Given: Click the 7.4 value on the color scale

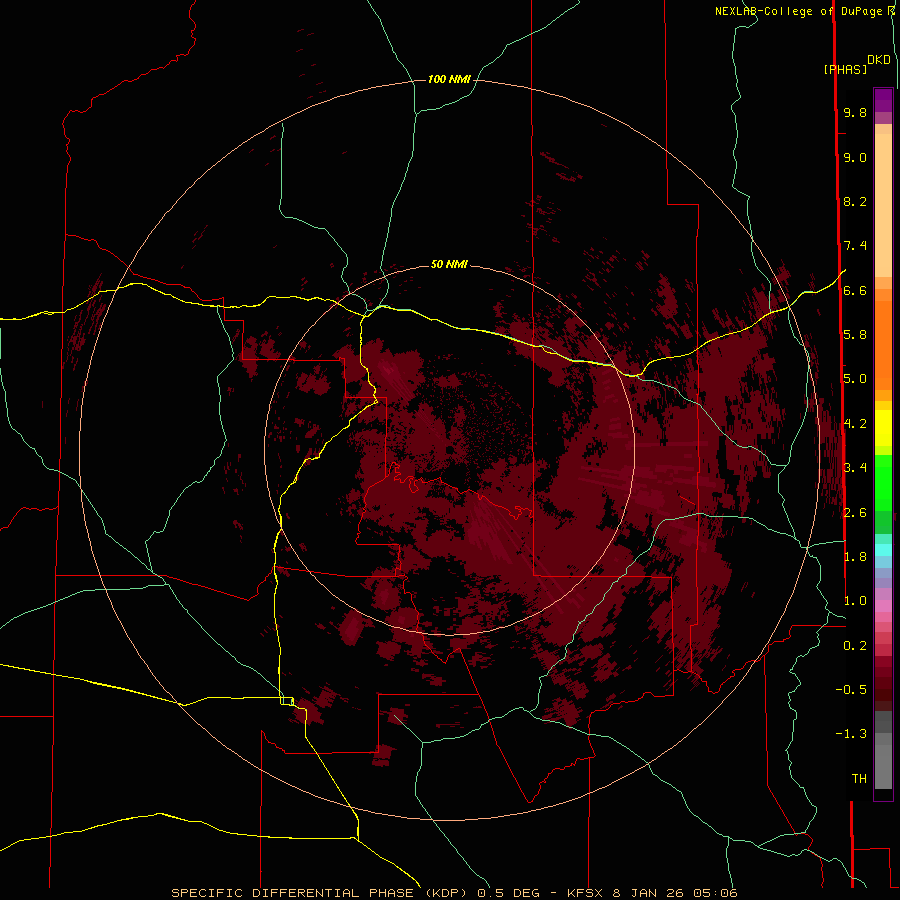Looking at the screenshot, I should pos(855,246).
